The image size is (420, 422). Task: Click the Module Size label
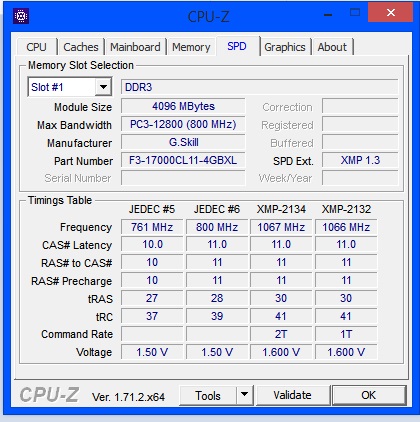coord(83,107)
